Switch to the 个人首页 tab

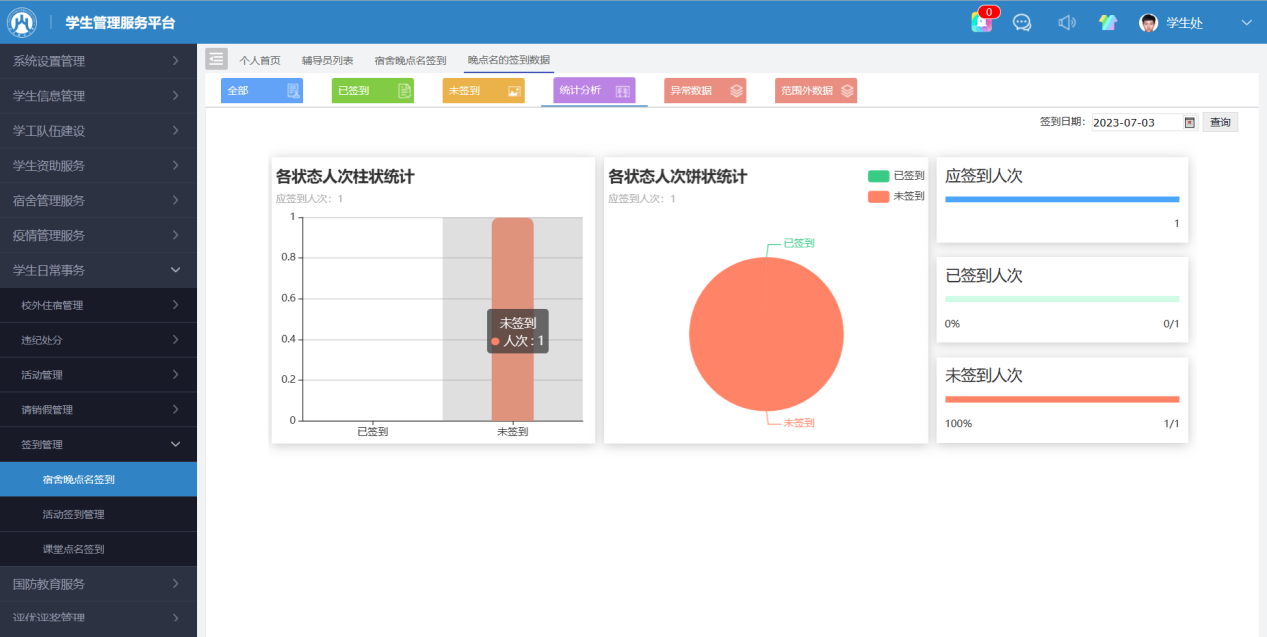[x=260, y=61]
